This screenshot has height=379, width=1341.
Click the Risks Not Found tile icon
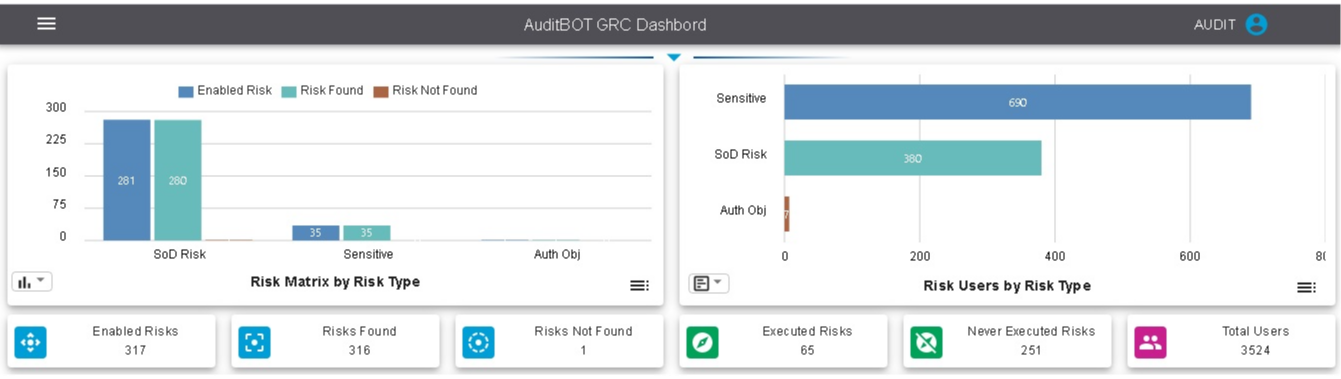tap(478, 343)
